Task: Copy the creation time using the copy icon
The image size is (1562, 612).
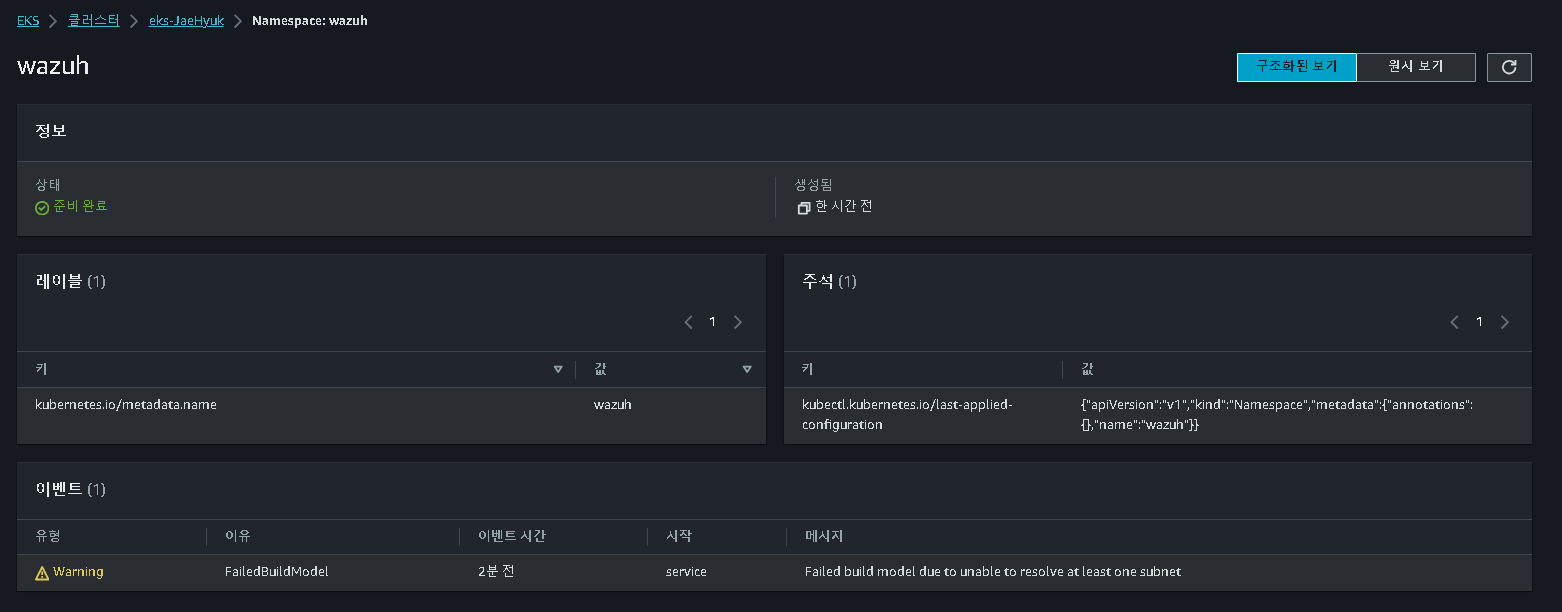Action: point(803,208)
